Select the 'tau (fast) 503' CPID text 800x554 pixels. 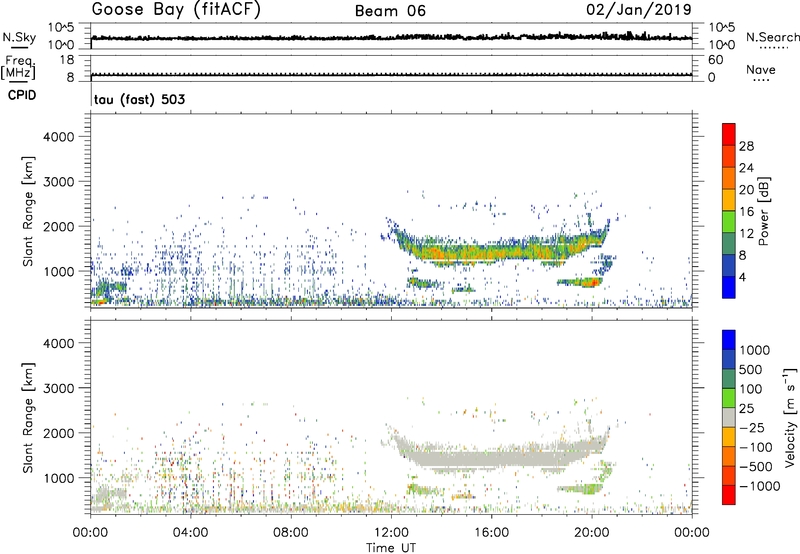139,99
